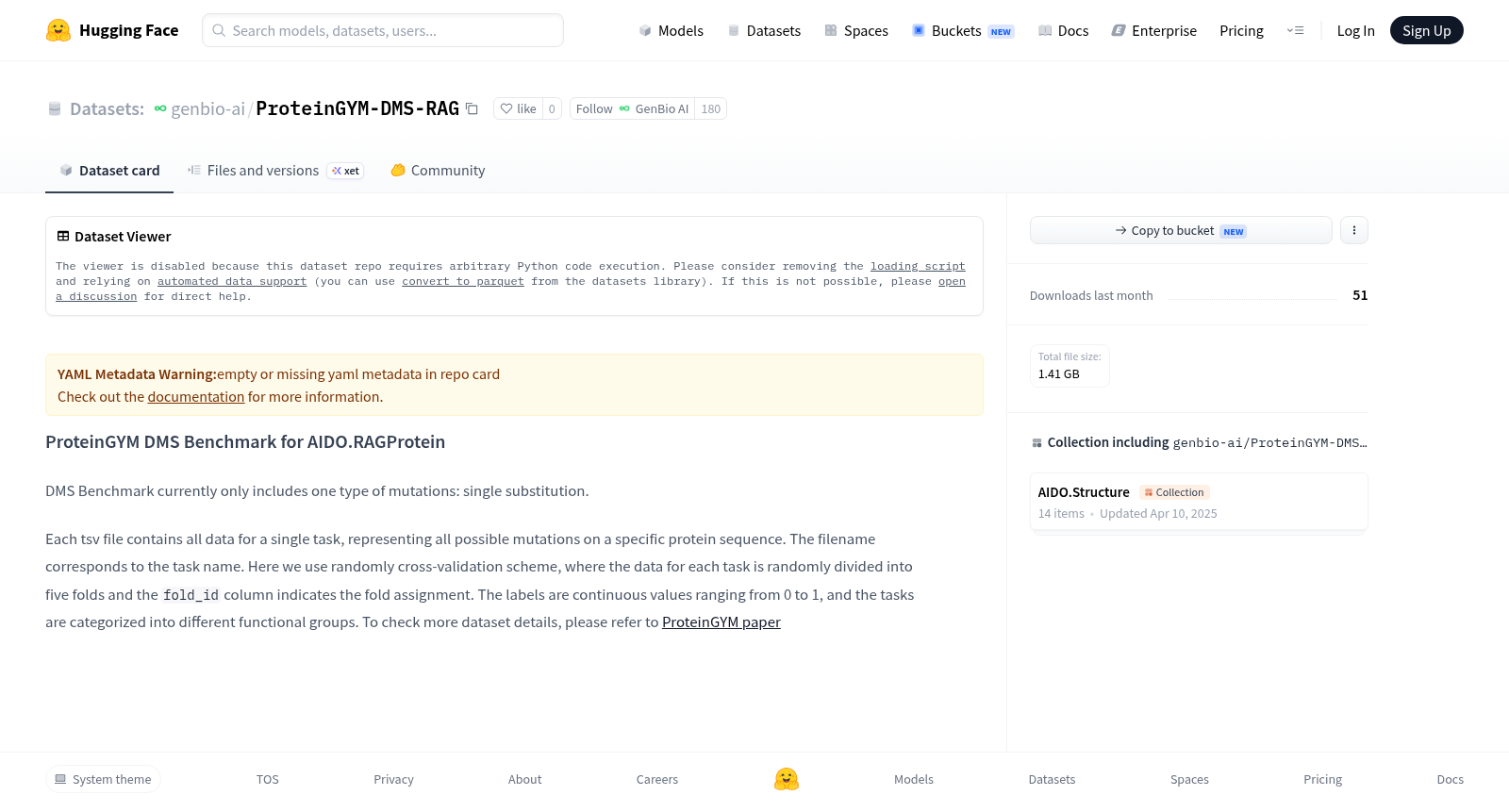Click the Hugging Face logo icon
The image size is (1509, 812).
tap(58, 30)
